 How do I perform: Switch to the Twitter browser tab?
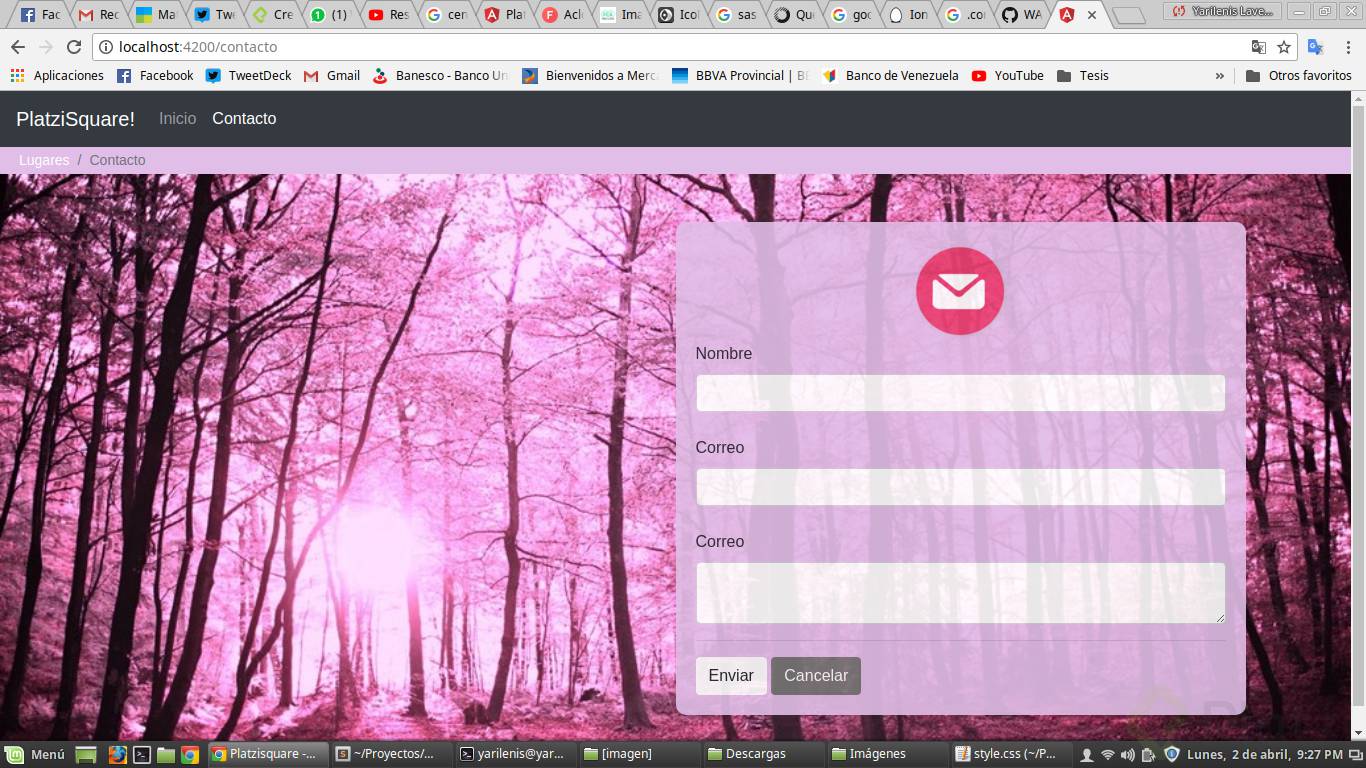pyautogui.click(x=214, y=15)
